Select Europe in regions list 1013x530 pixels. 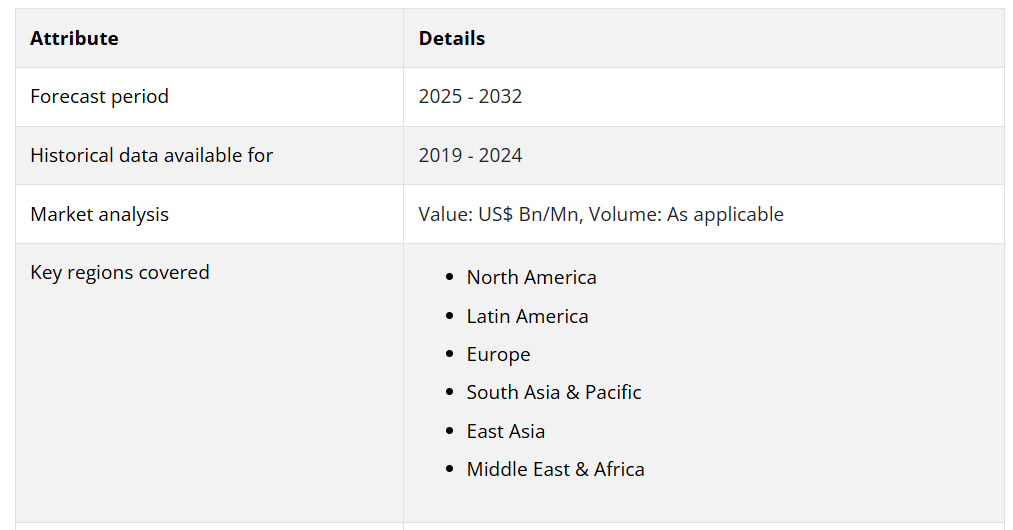point(499,354)
